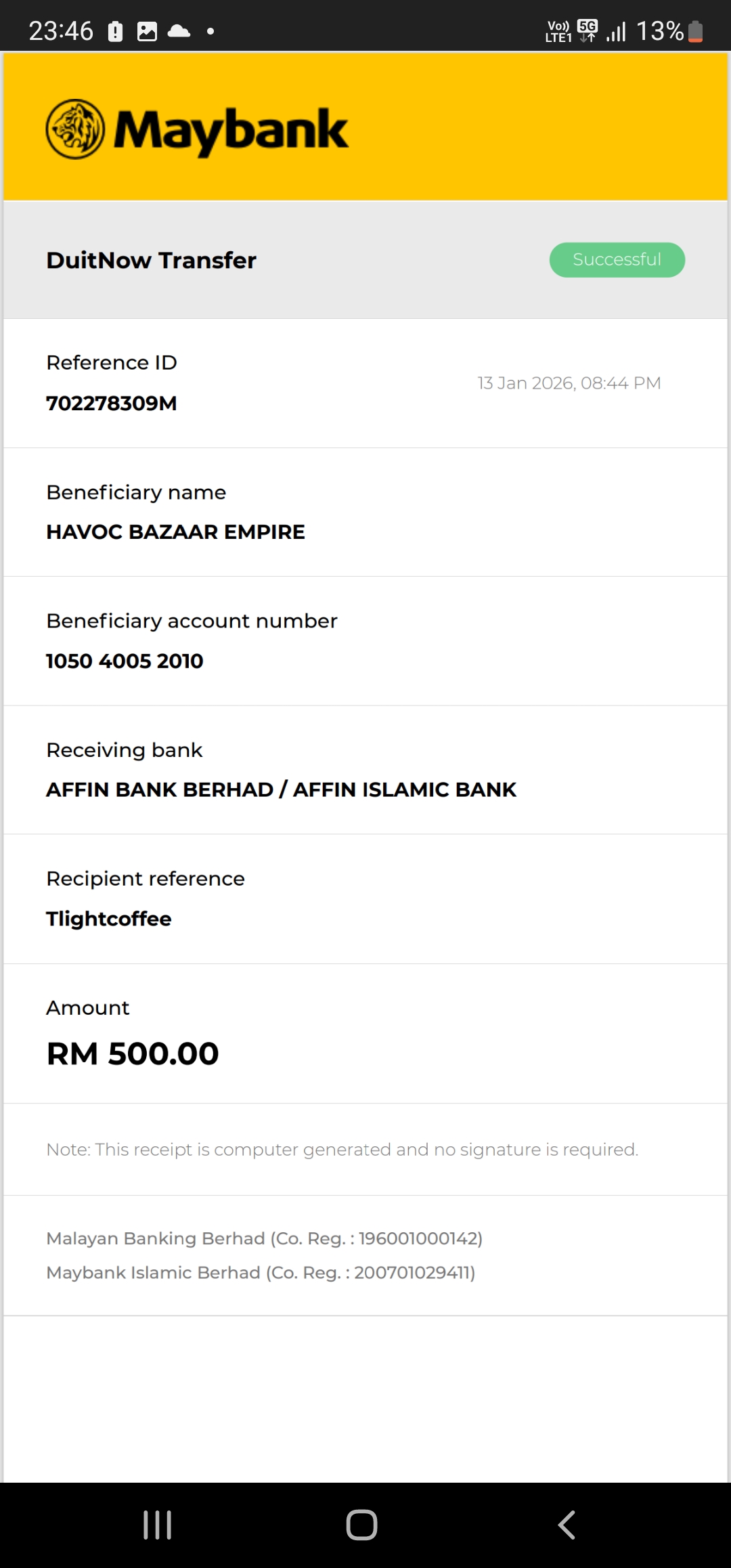Select the Reference ID 702278309M
The image size is (731, 1568).
[112, 404]
